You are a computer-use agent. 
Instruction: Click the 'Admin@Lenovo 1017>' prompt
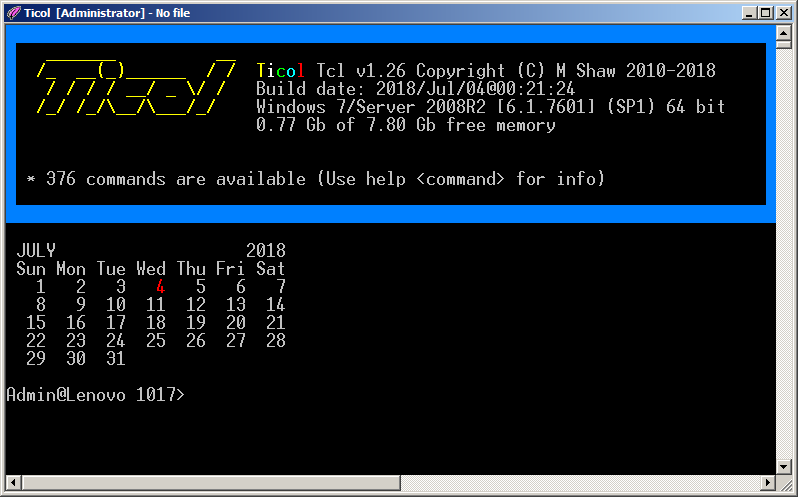point(96,395)
